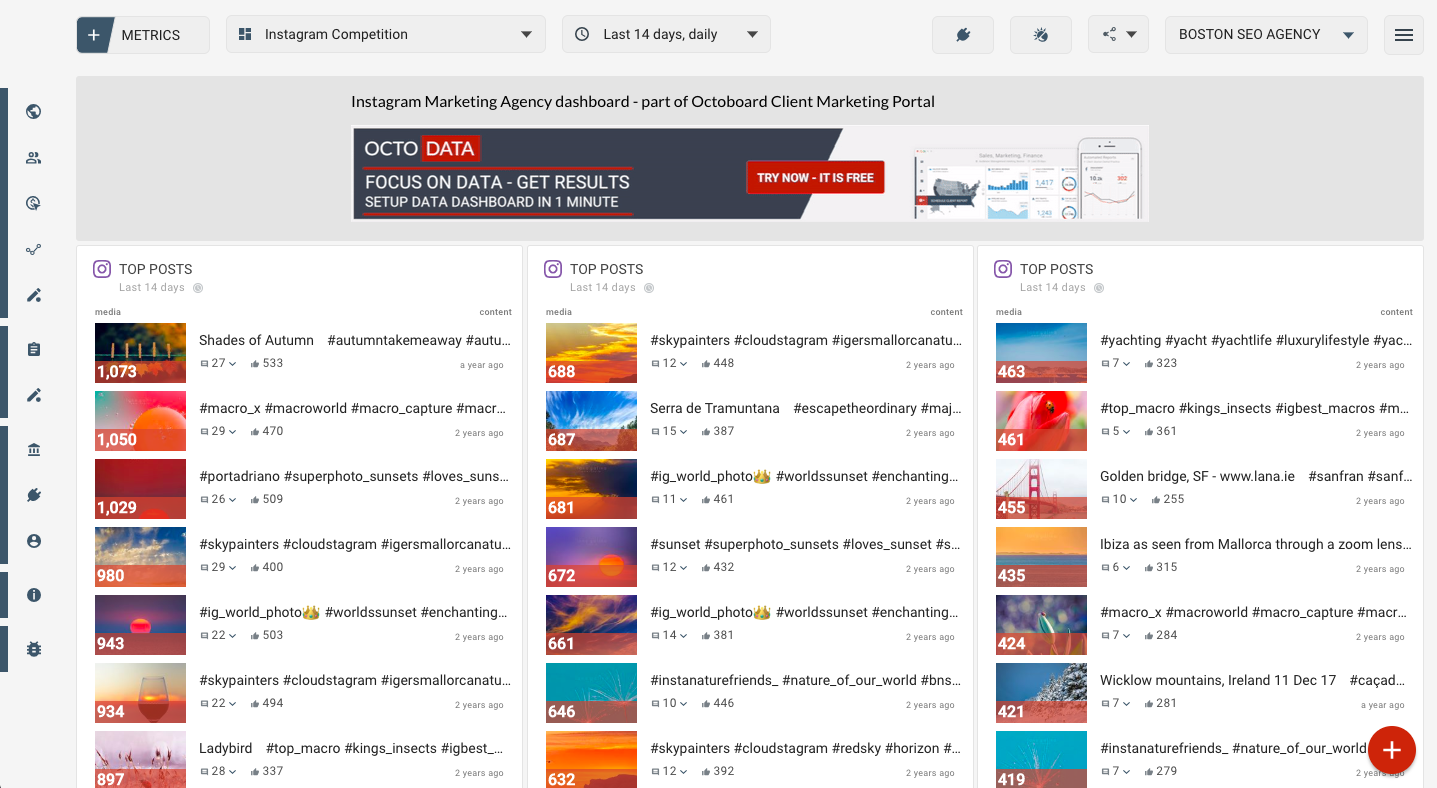
Task: Click Instagram icon of panel with Serra de Tramuntana
Action: coord(553,269)
